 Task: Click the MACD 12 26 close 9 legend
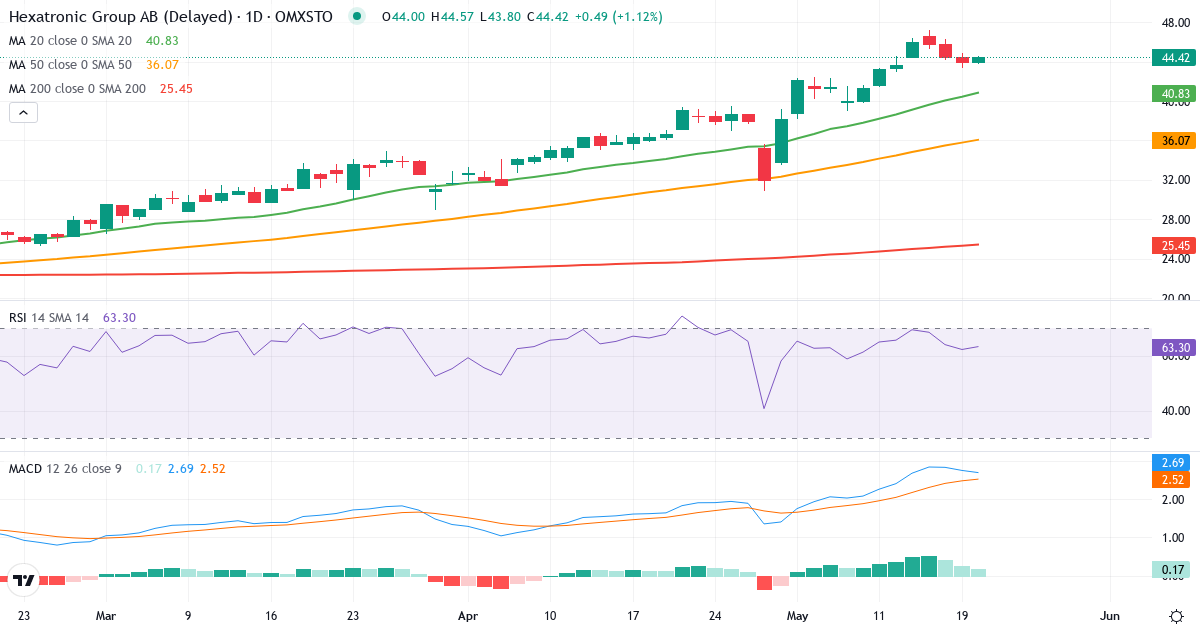pyautogui.click(x=66, y=468)
